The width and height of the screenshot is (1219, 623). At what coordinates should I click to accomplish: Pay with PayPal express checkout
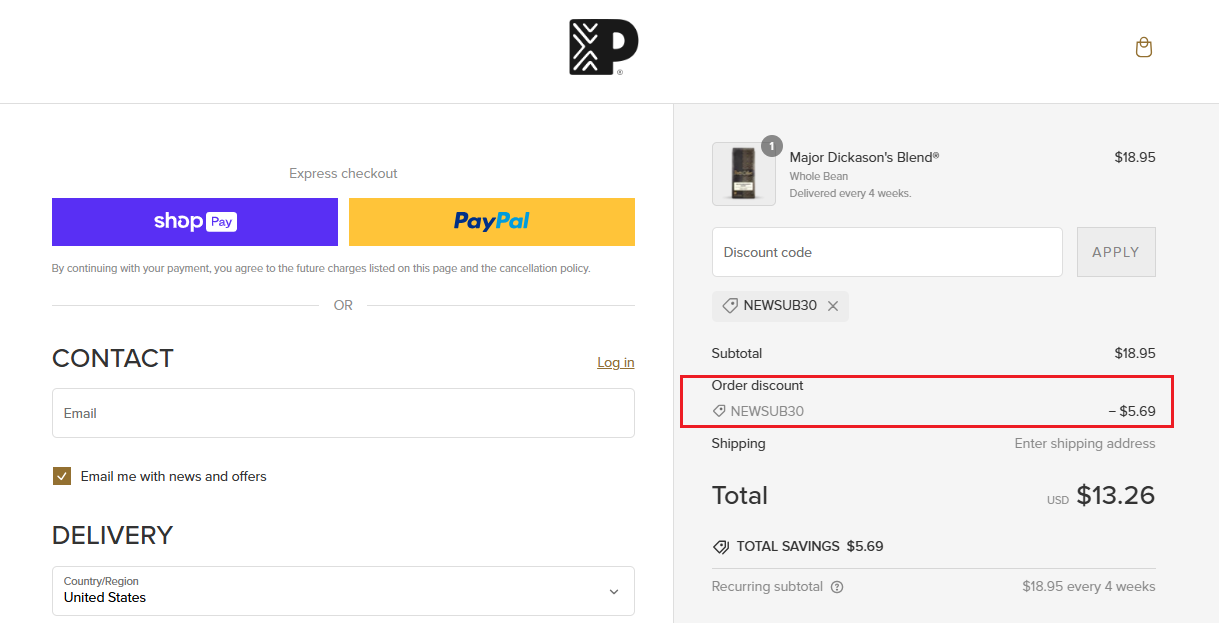click(x=491, y=222)
